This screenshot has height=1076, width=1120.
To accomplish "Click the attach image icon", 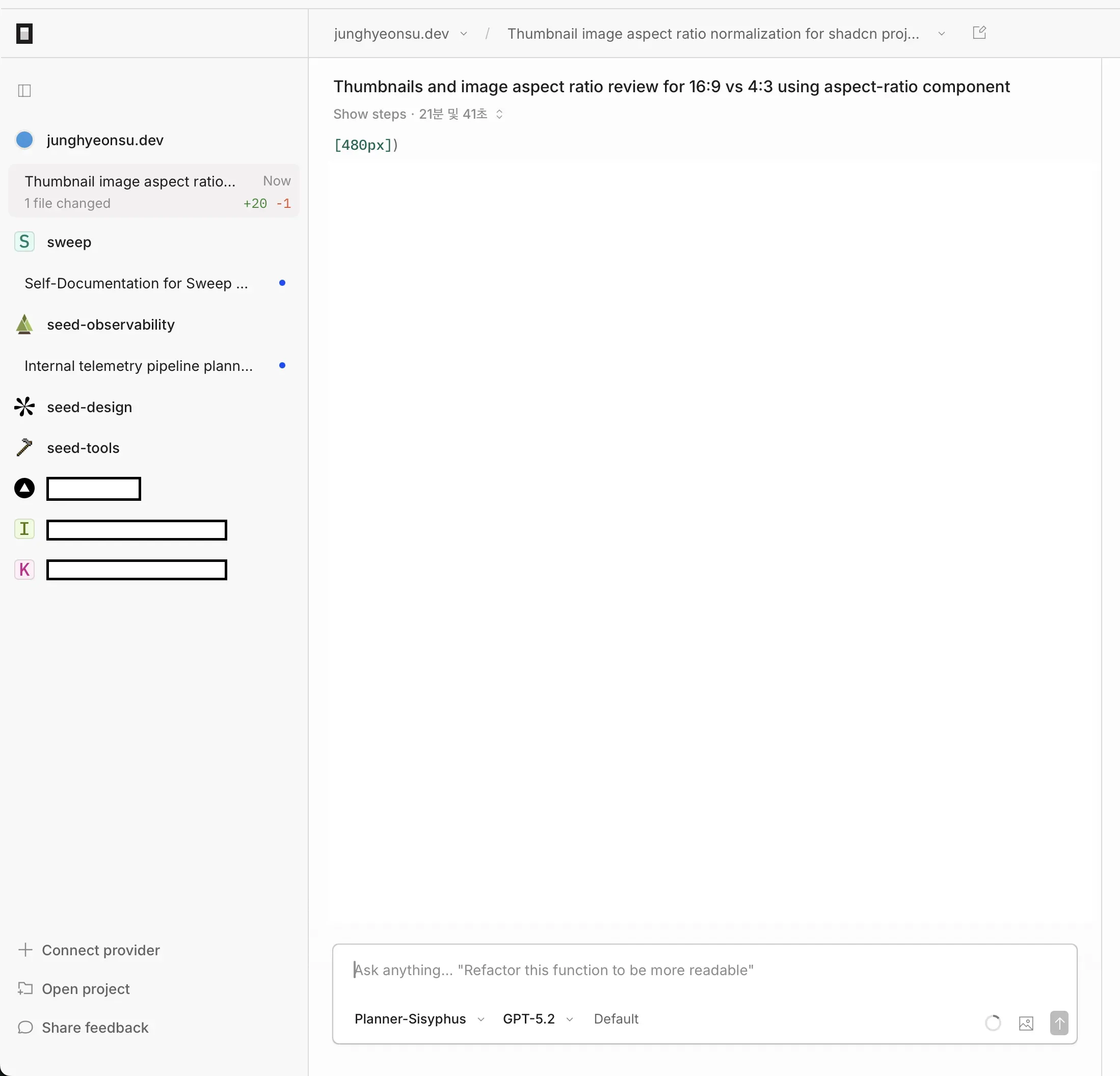I will (x=1026, y=1023).
